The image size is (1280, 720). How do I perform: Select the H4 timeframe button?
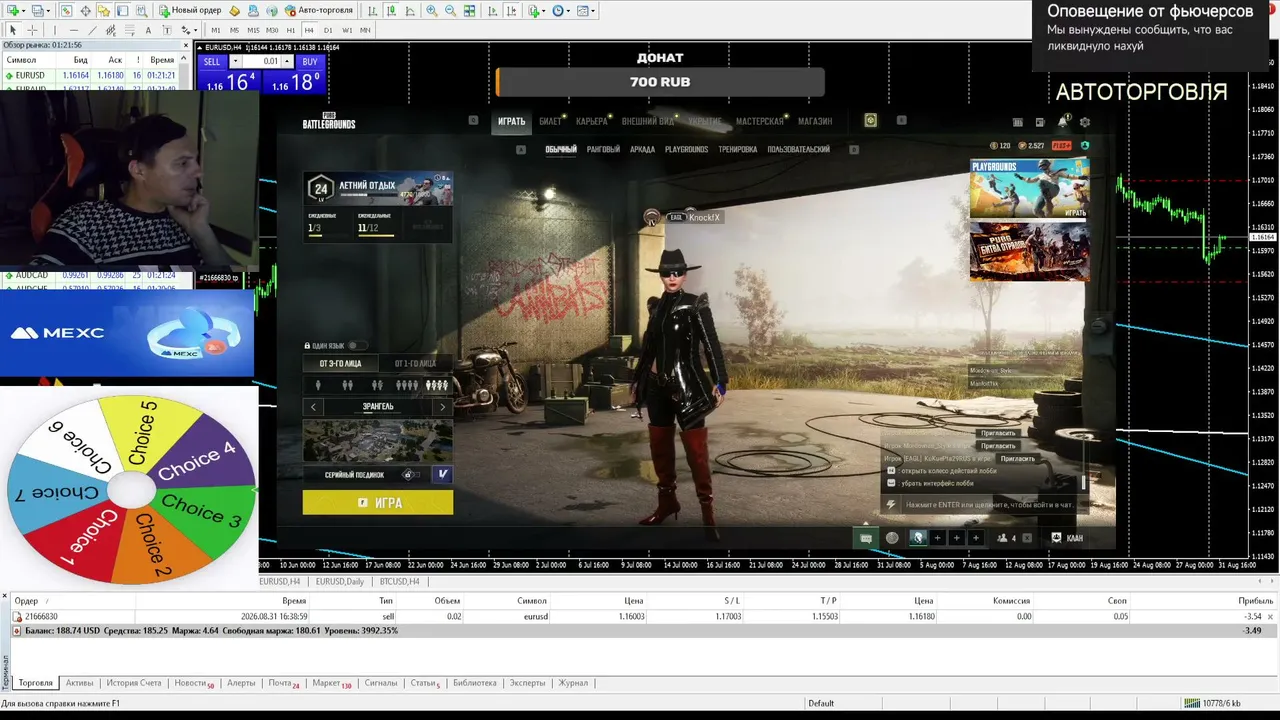[x=308, y=30]
